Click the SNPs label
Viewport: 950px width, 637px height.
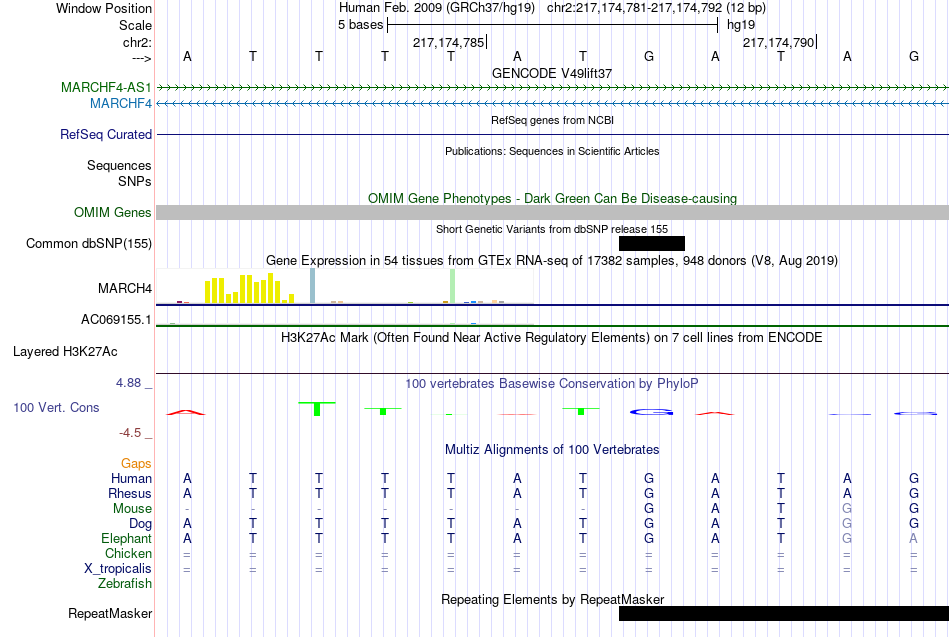coord(135,181)
